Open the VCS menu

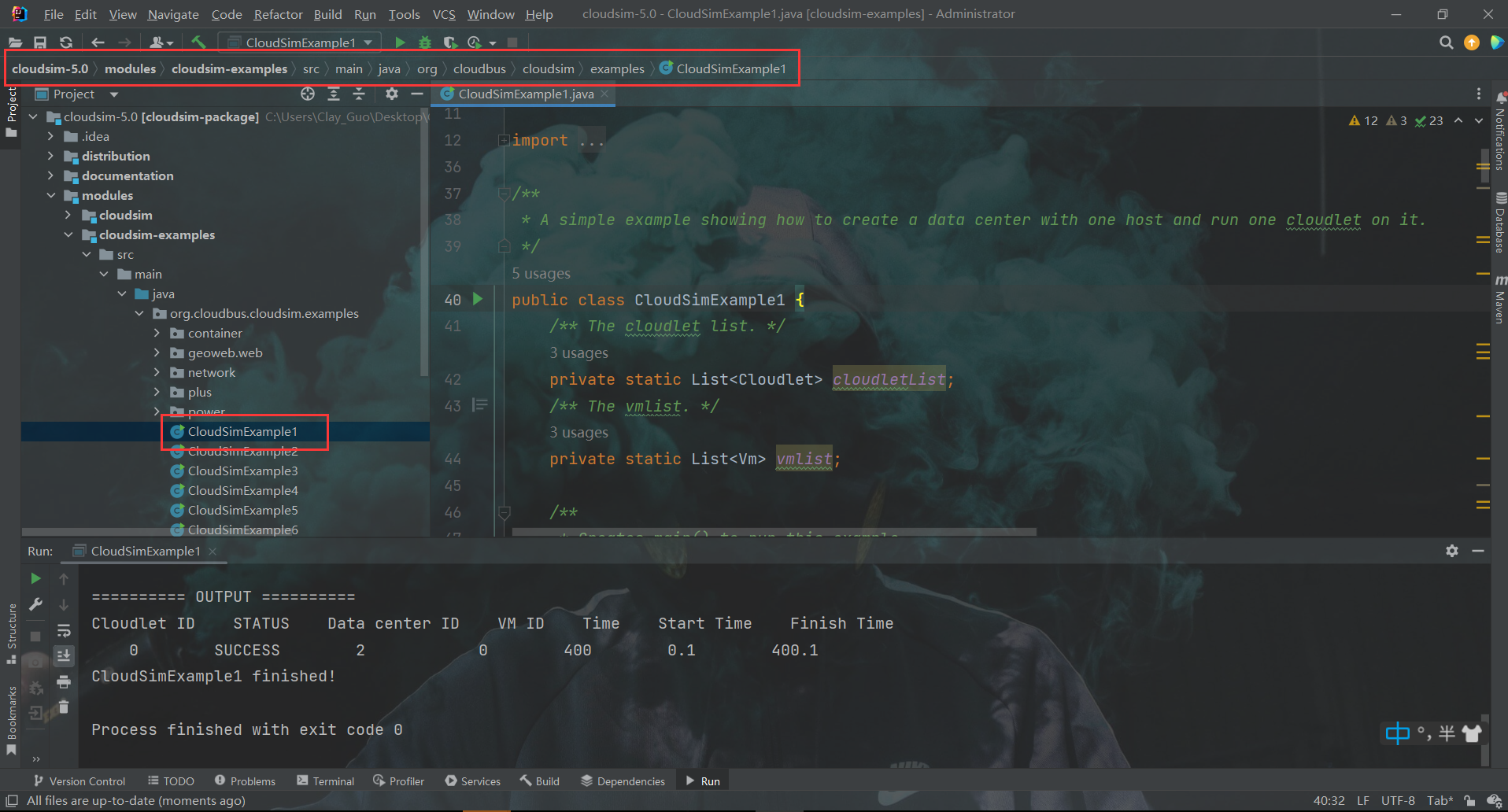point(444,14)
